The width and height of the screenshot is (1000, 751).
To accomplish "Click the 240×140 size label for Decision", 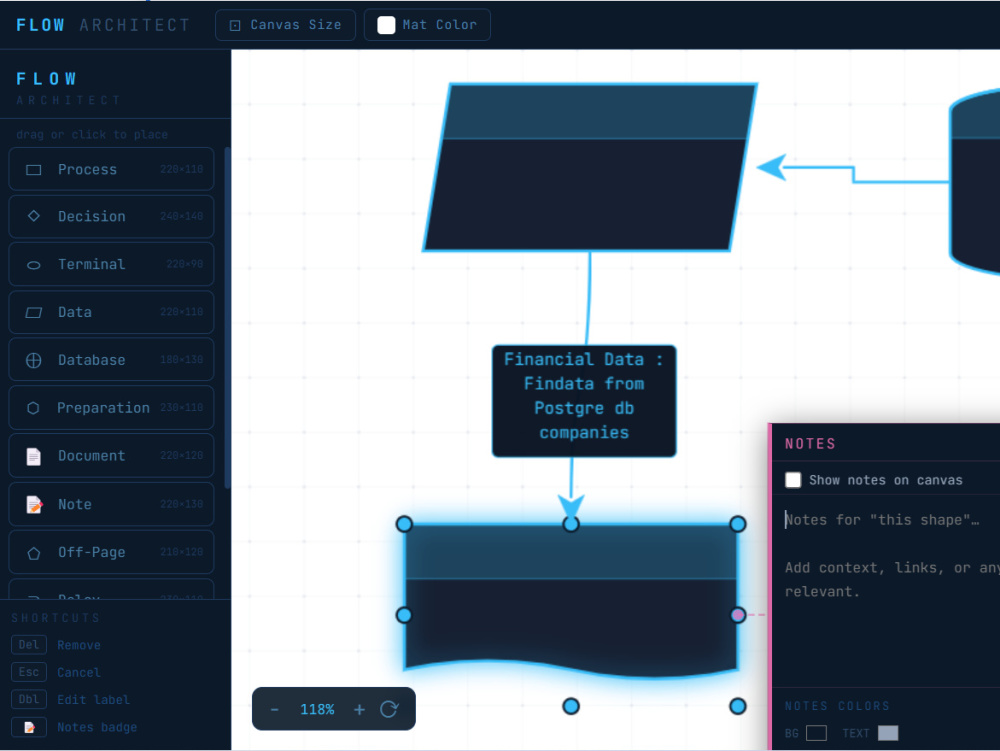I will 182,217.
